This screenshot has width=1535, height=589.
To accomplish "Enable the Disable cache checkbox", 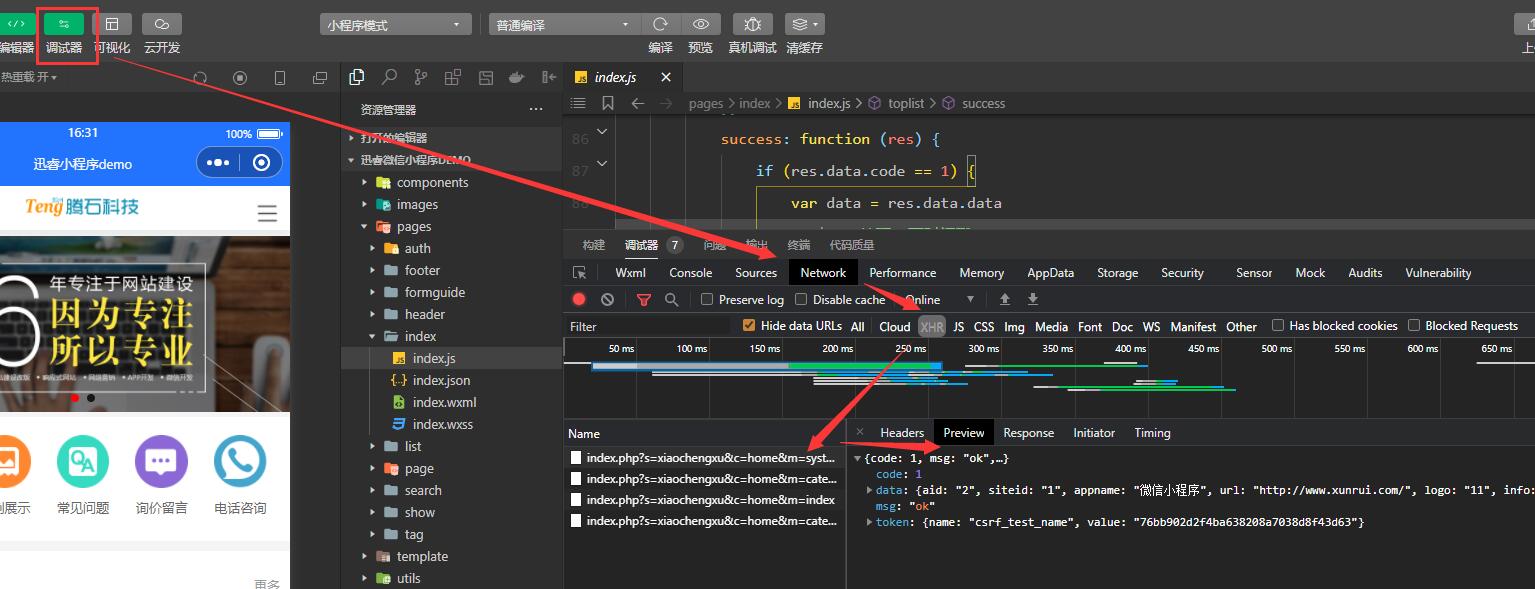I will (x=801, y=299).
